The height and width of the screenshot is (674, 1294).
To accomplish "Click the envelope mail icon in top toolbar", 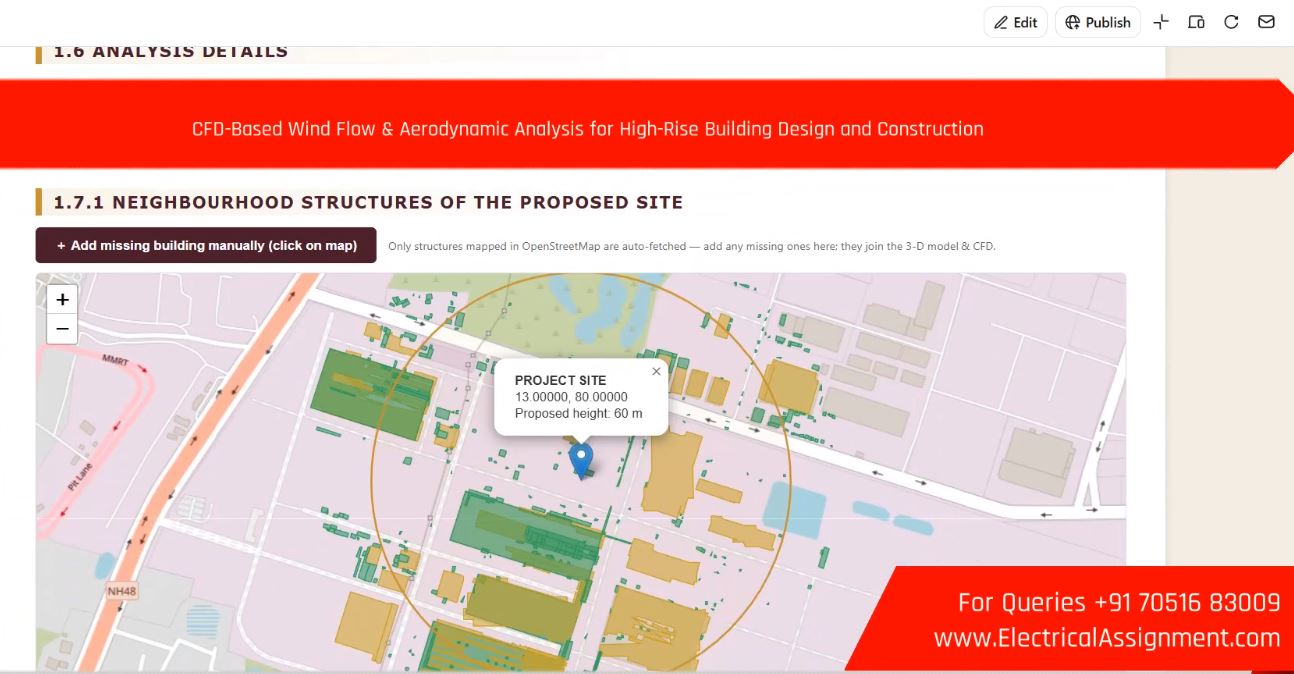I will (1266, 22).
